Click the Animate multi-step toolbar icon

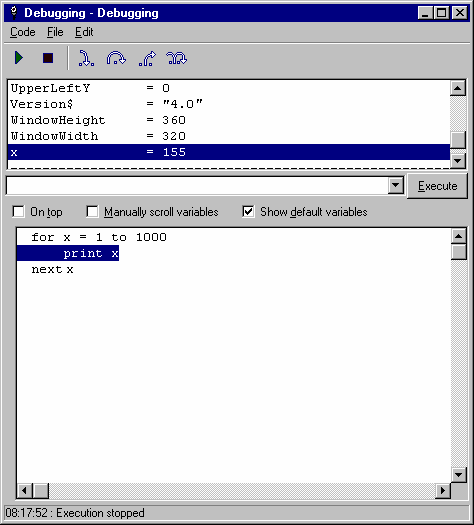point(176,58)
